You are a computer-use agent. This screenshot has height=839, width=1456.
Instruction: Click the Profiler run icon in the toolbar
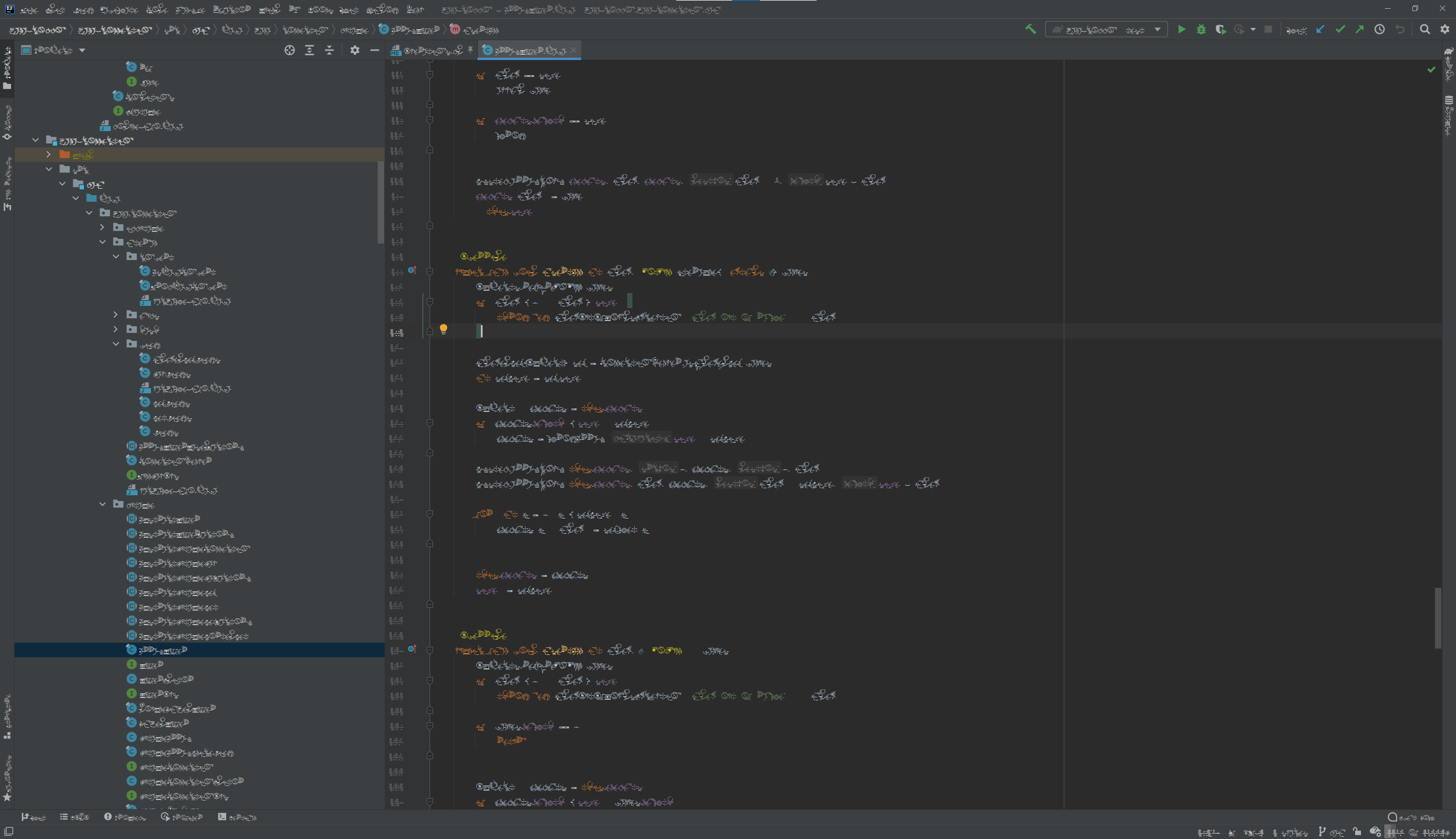tap(1239, 29)
